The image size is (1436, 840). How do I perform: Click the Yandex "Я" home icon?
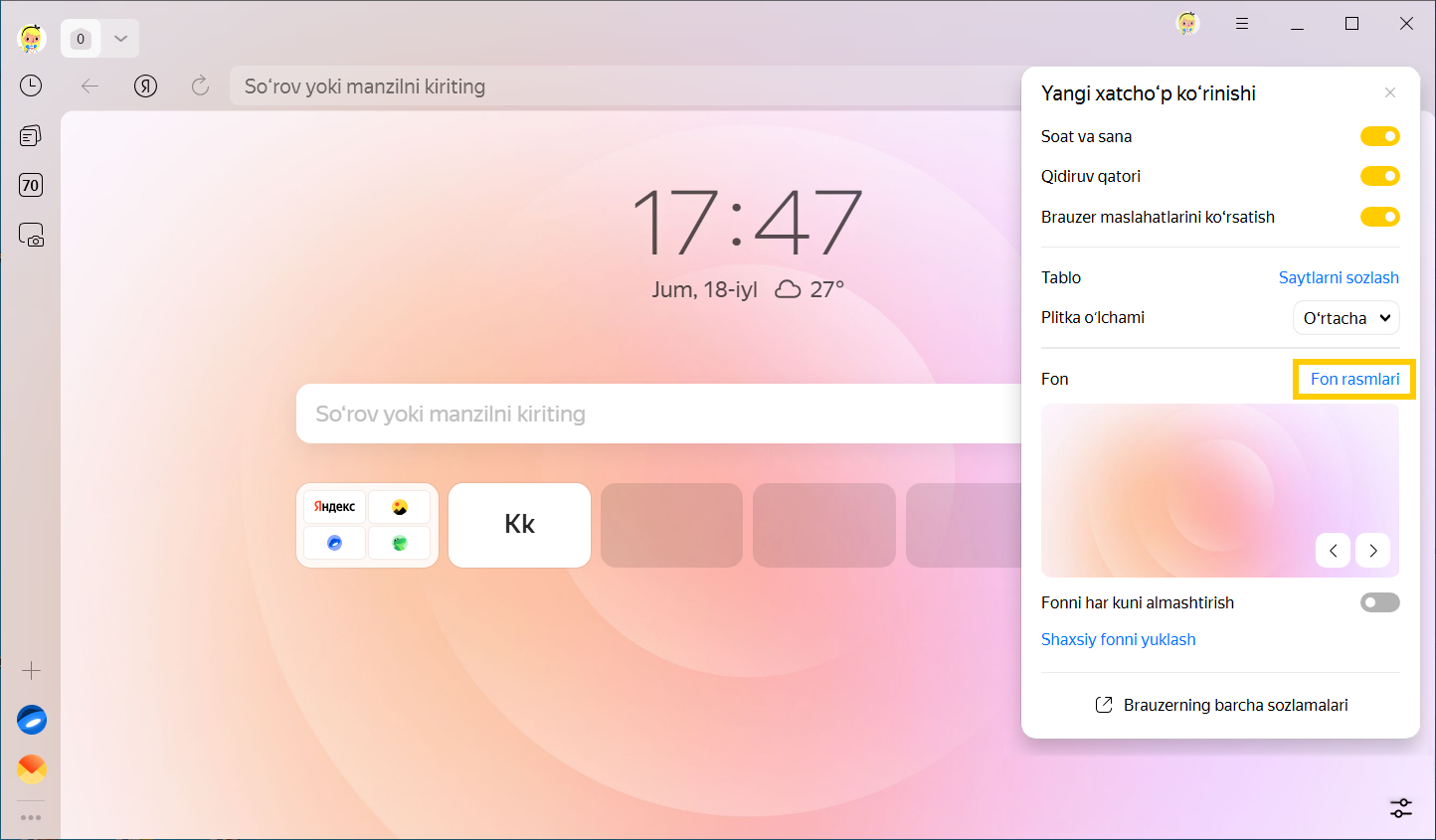[x=145, y=86]
